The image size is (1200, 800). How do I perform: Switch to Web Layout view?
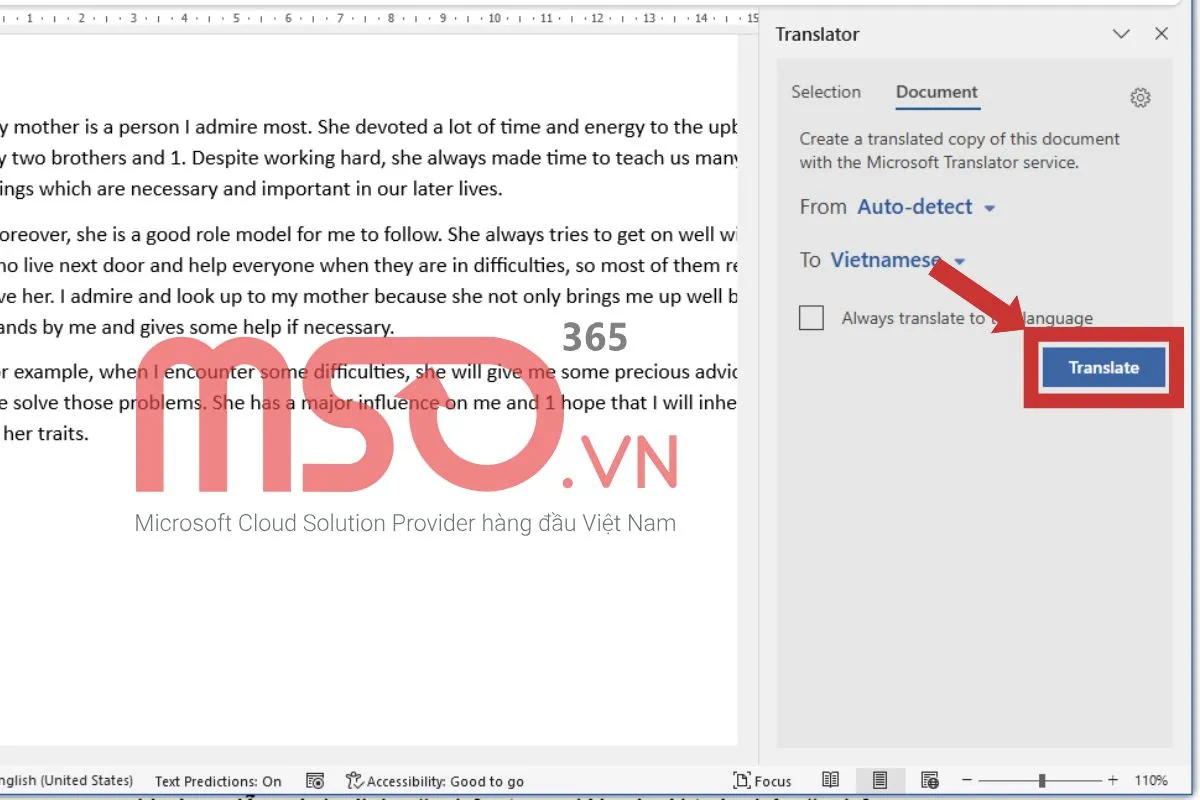click(929, 780)
